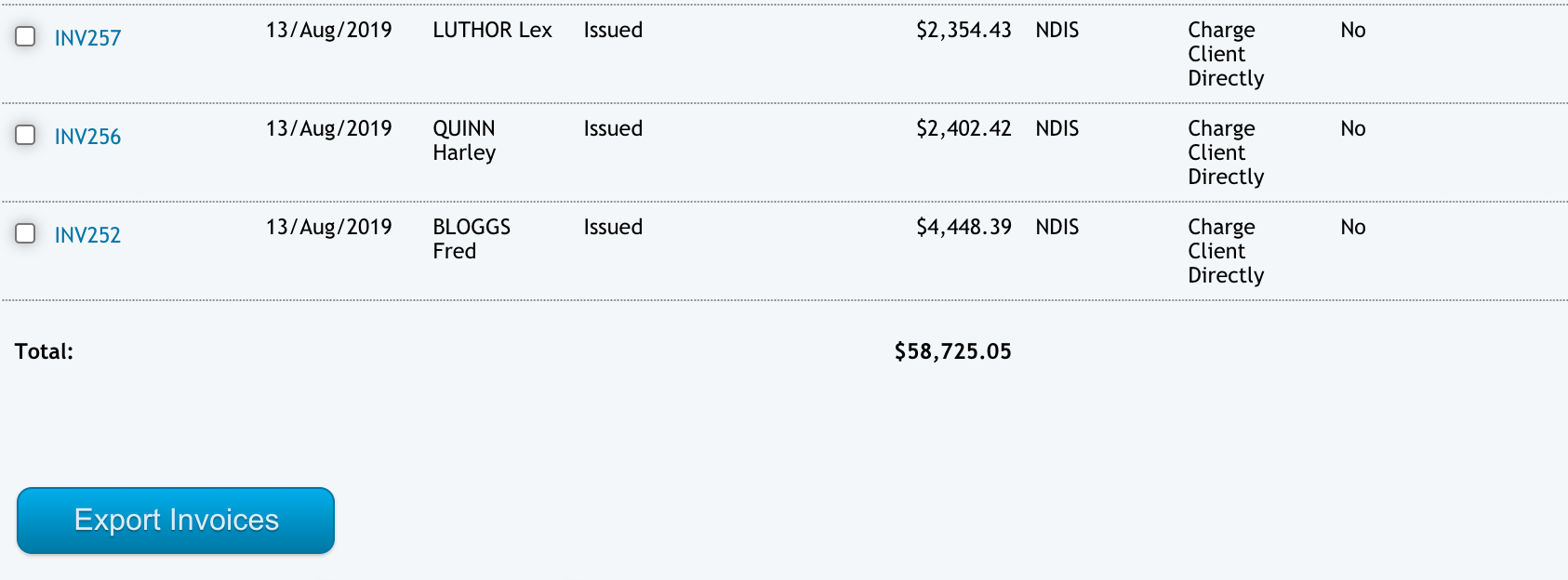Click the 13/Aug/2019 date for INV256
The image size is (1568, 580).
(x=328, y=128)
